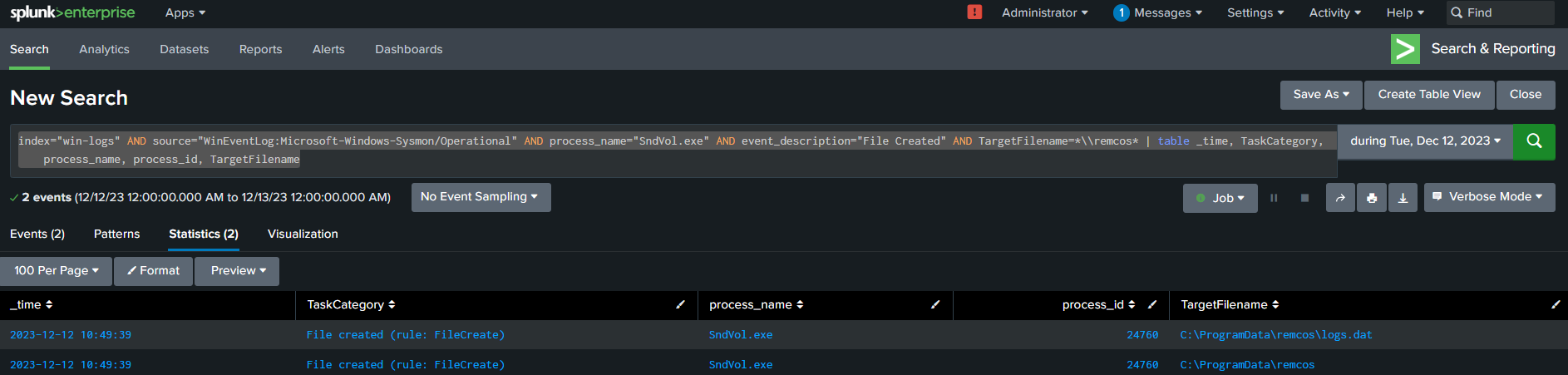Sort by the TaskCategory column
The width and height of the screenshot is (1568, 375).
coord(351,304)
